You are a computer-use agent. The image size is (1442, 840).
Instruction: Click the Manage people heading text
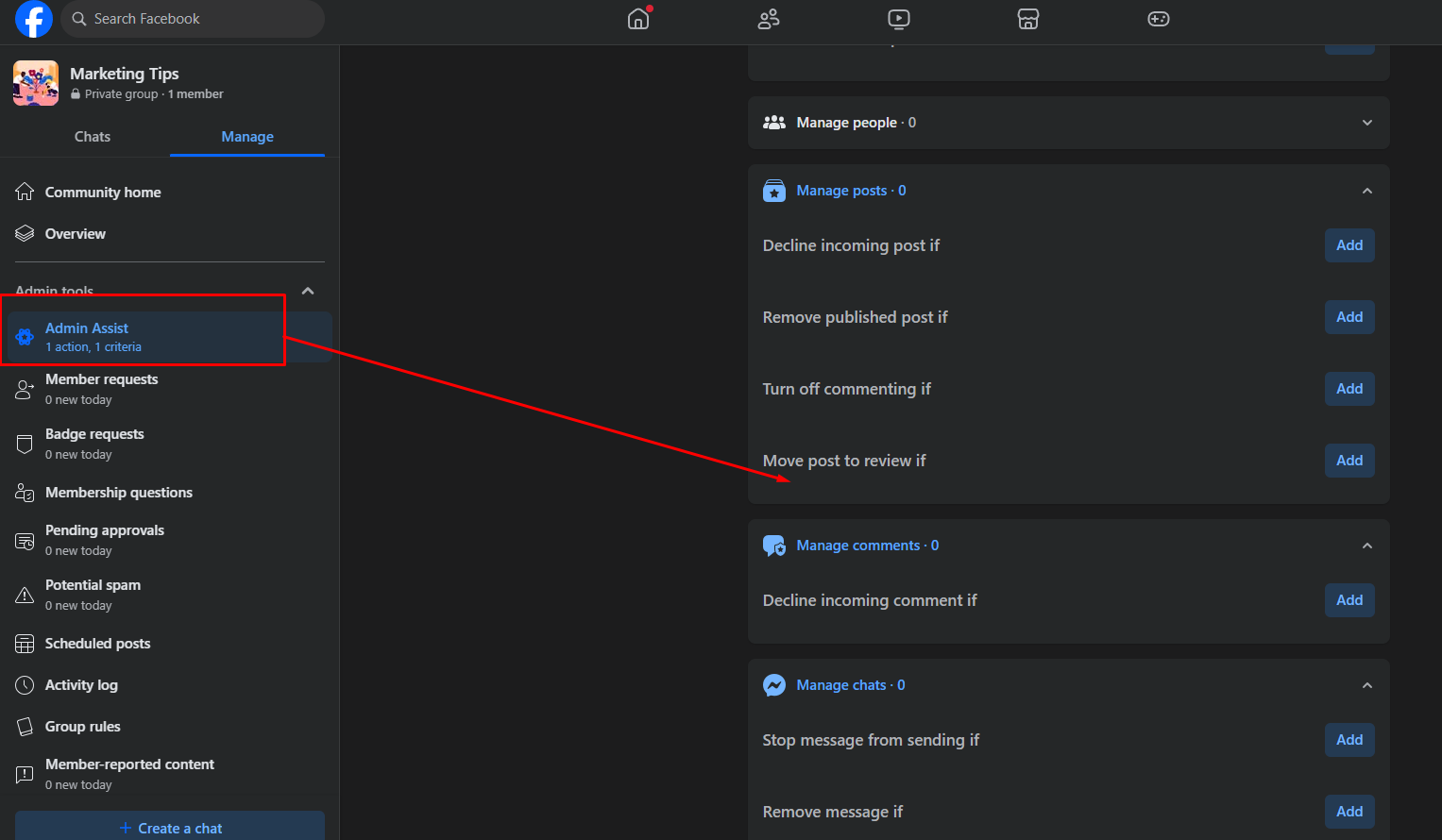click(x=846, y=123)
